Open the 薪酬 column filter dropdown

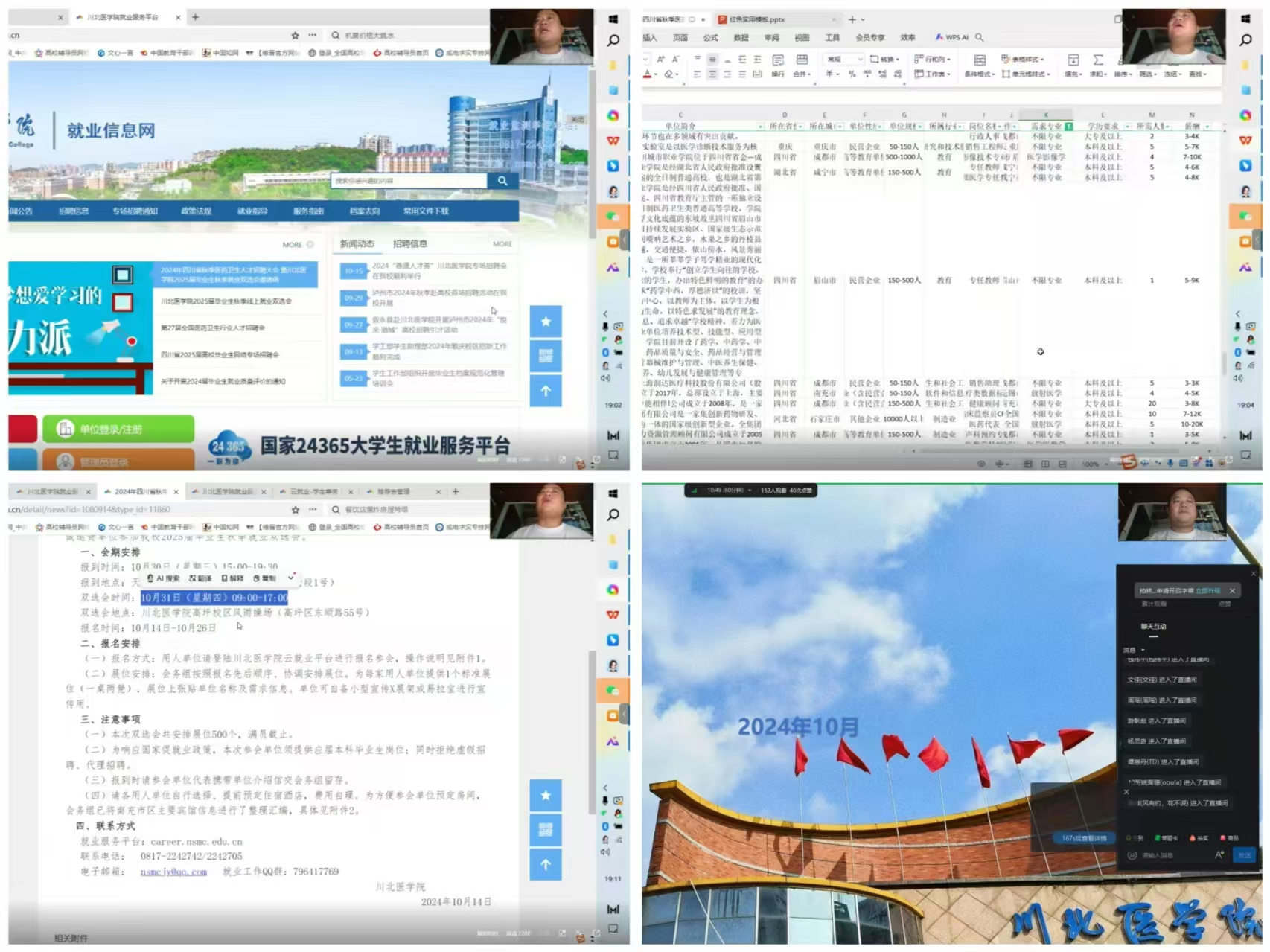point(1207,127)
